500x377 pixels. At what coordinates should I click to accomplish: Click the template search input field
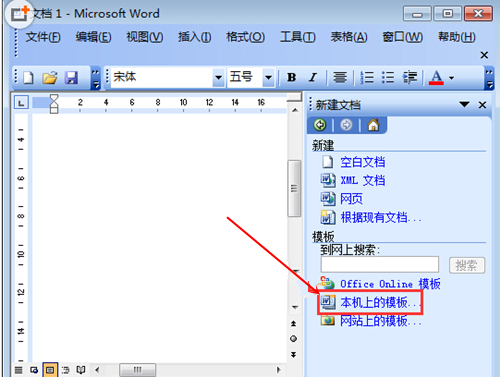(380, 265)
